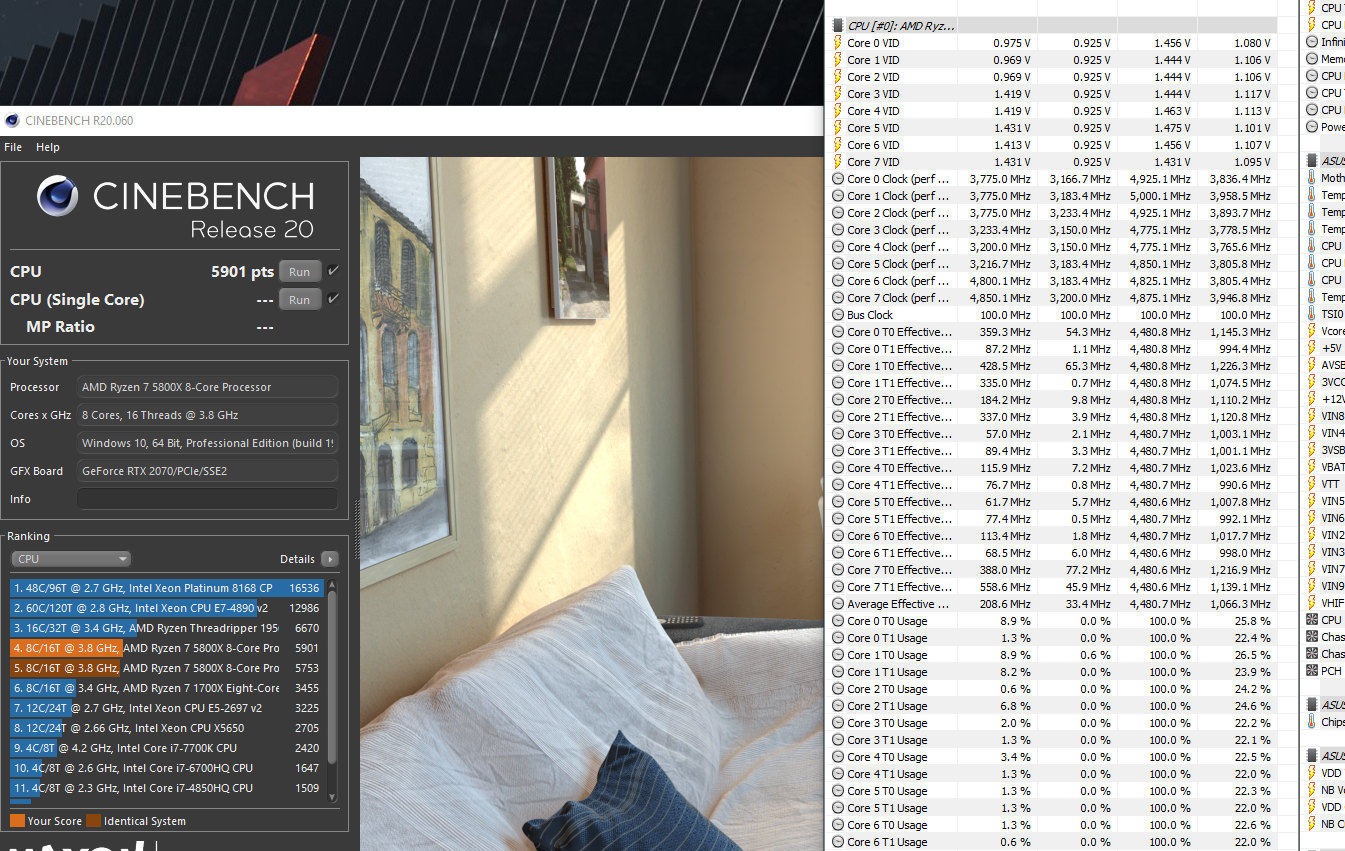This screenshot has width=1345, height=851.
Task: Click the Core 0 Clock sensor icon
Action: pos(838,179)
